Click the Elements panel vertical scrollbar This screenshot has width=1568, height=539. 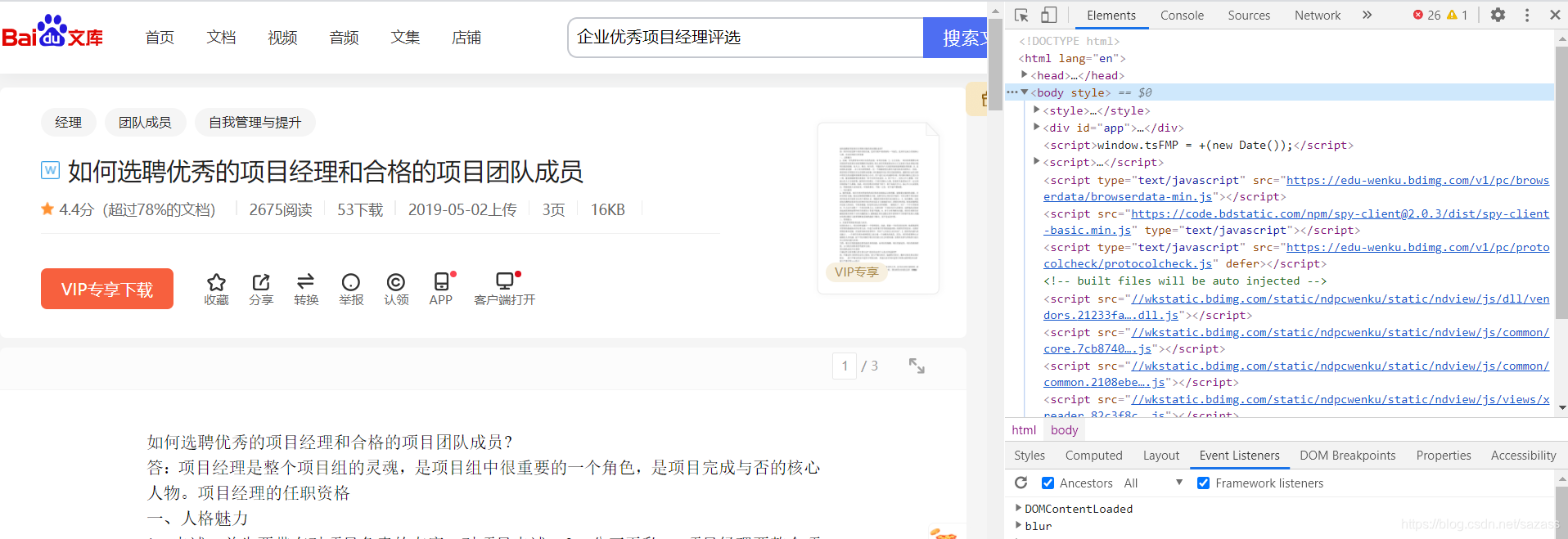(1561, 183)
